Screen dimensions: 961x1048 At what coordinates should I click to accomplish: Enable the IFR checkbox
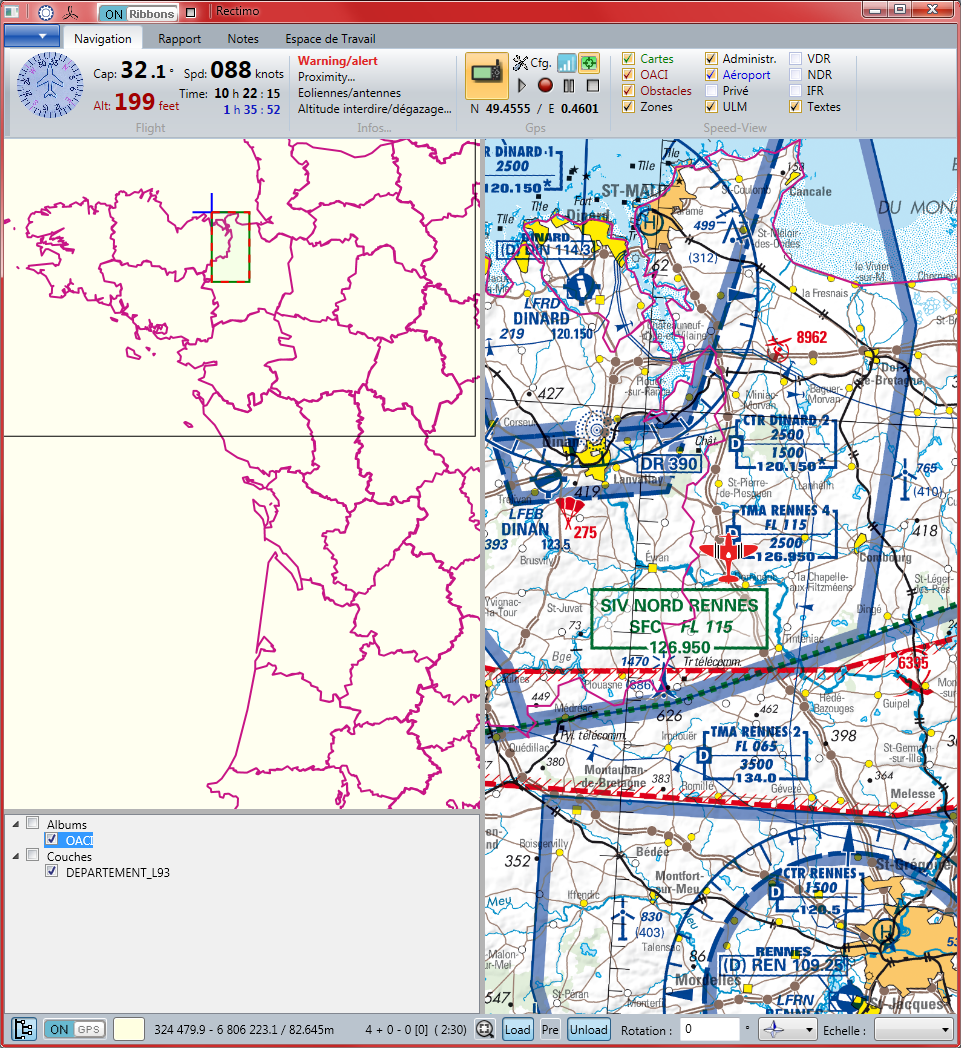795,90
